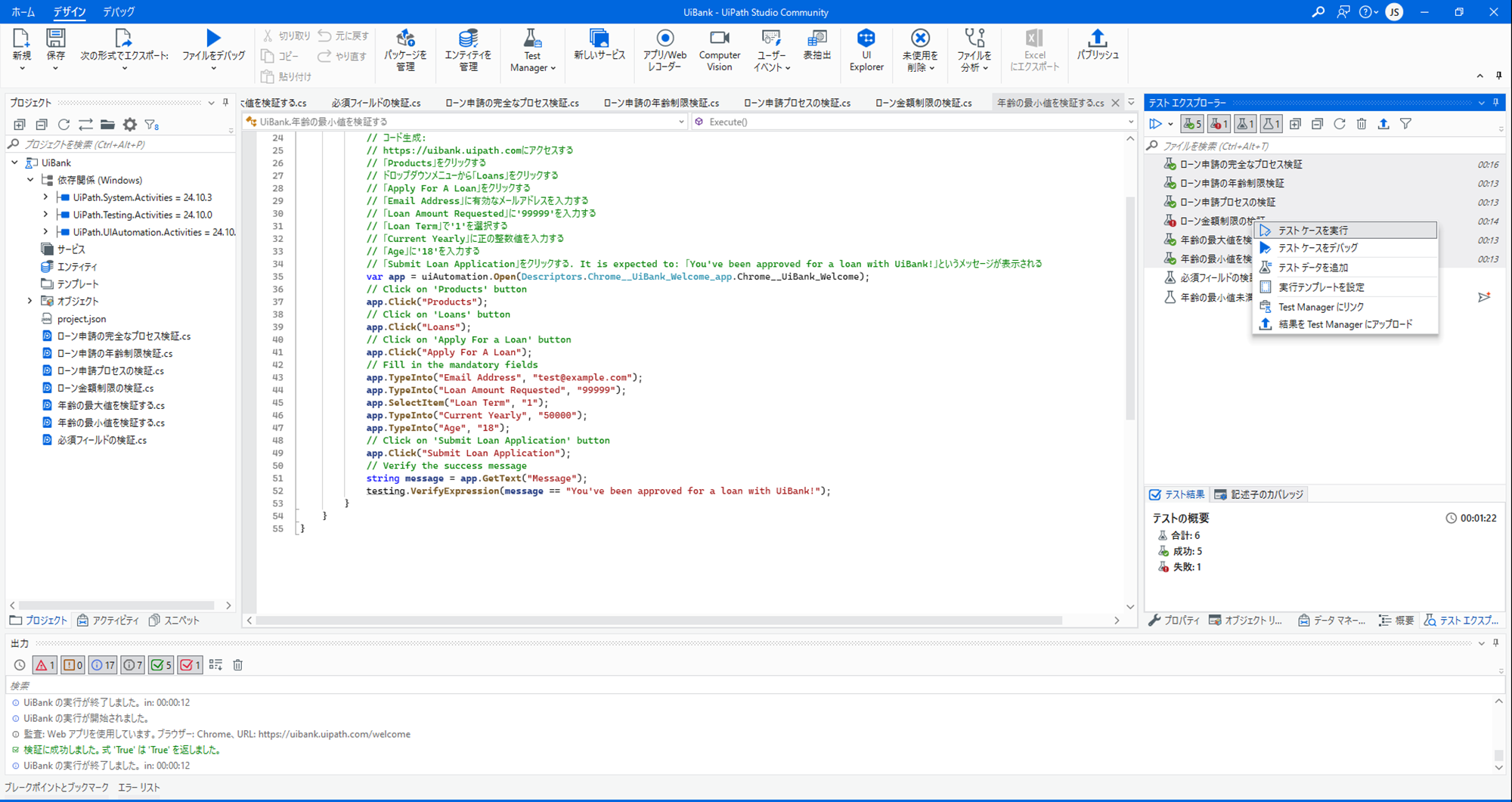Clear the output panel with trash icon
The image size is (1512, 802).
pos(237,665)
